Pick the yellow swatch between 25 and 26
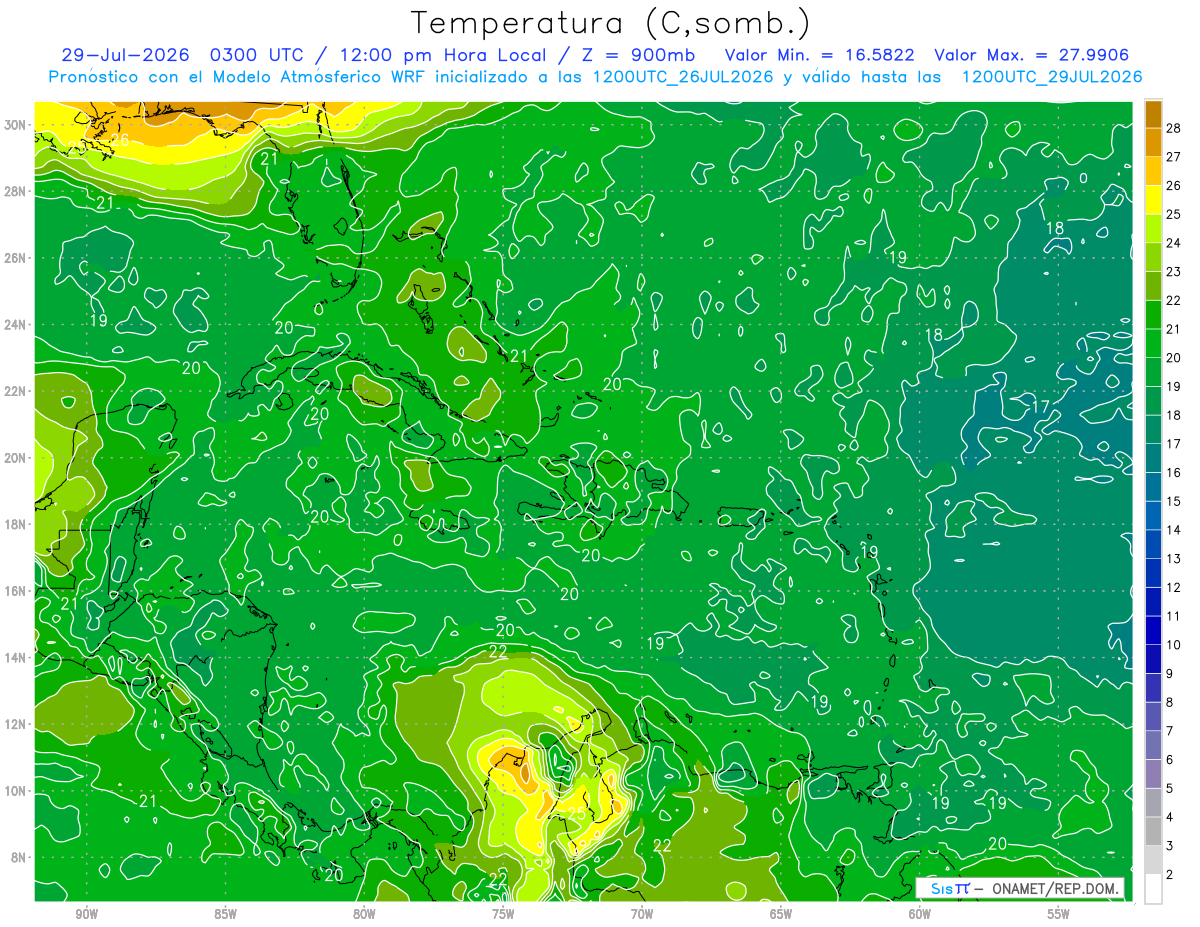 point(1153,200)
